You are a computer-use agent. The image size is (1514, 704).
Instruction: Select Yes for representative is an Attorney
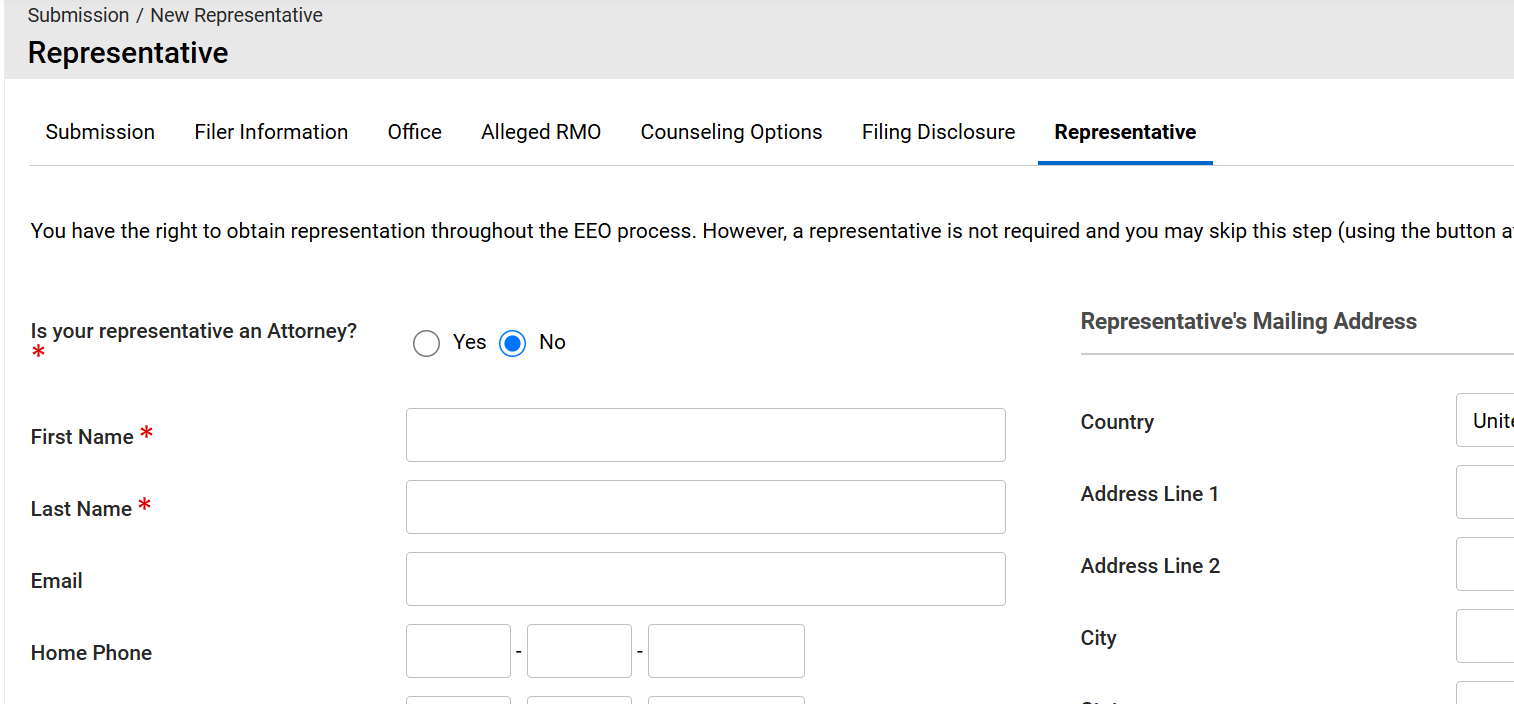427,344
